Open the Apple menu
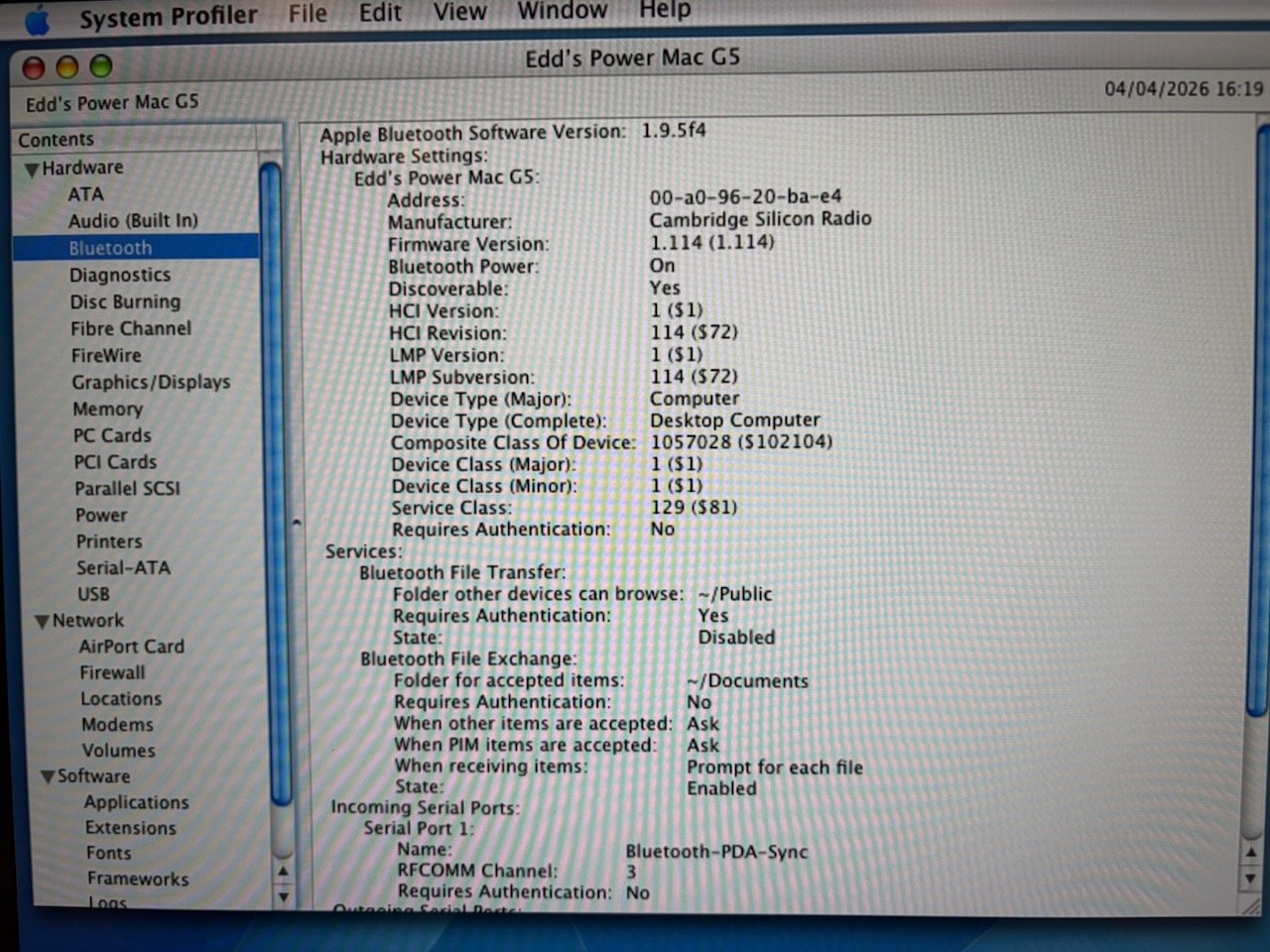 click(x=38, y=20)
